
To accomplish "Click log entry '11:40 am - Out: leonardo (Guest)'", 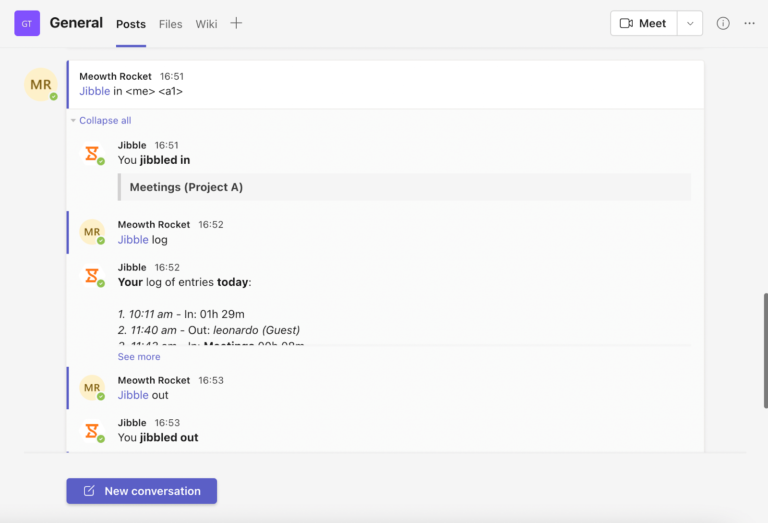I will [x=209, y=330].
